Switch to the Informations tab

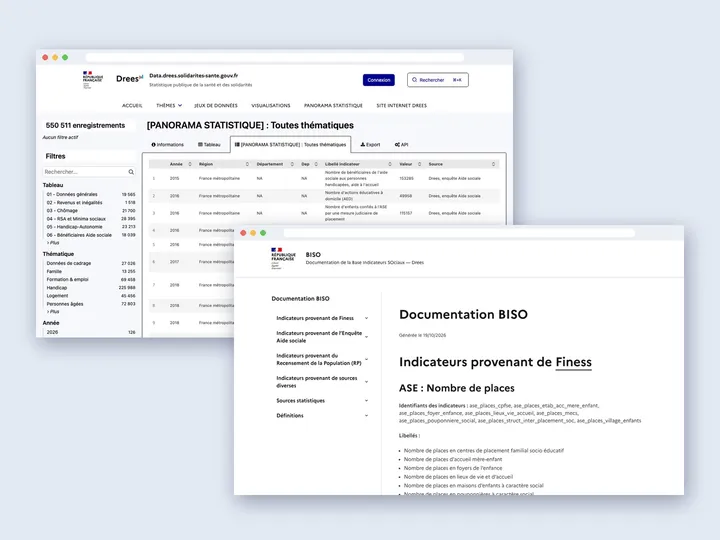168,145
